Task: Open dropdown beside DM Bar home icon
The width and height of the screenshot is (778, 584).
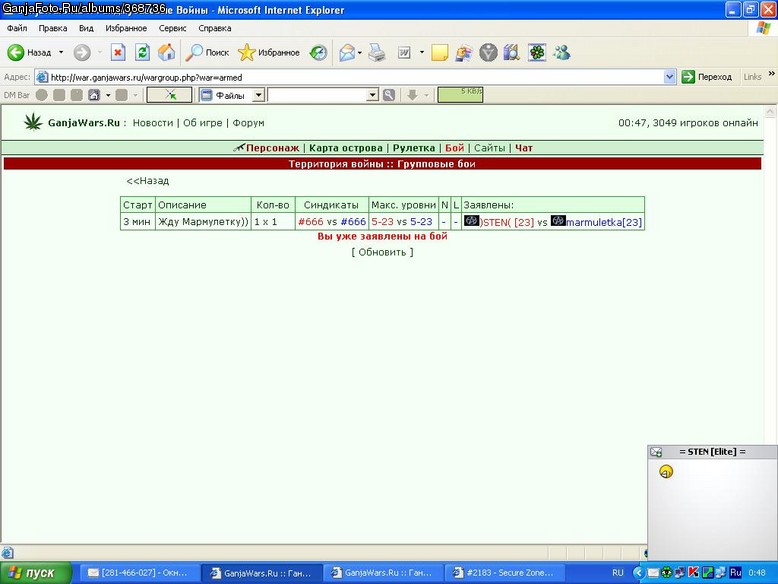Action: [x=108, y=95]
